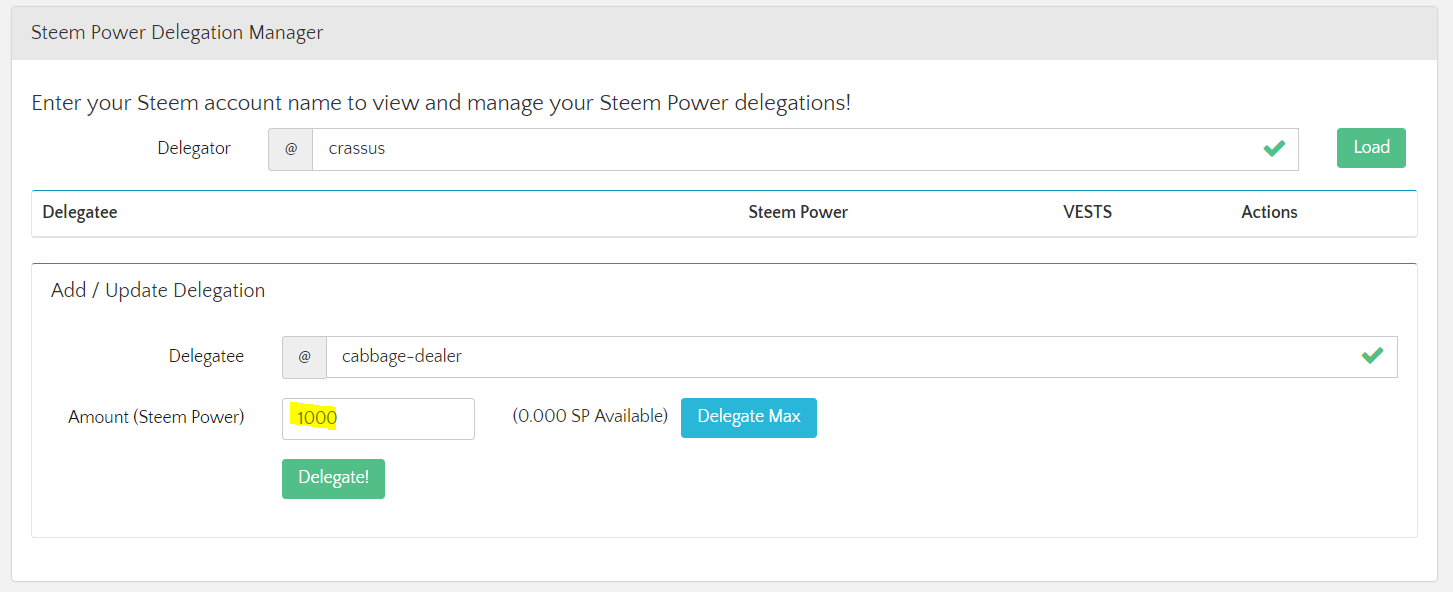Click the Delegator label

(x=194, y=148)
